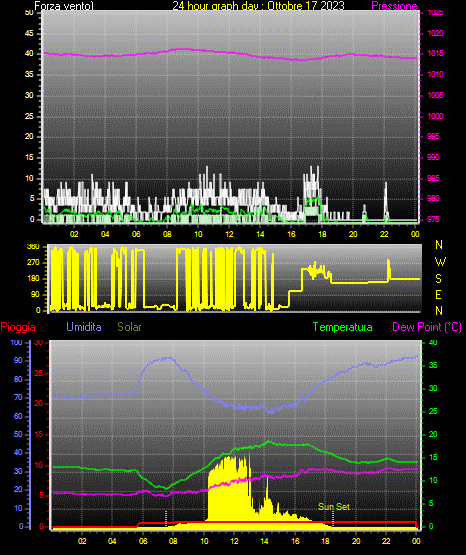Select the blue 'Umidita' legend label
The width and height of the screenshot is (466, 555).
[84, 326]
